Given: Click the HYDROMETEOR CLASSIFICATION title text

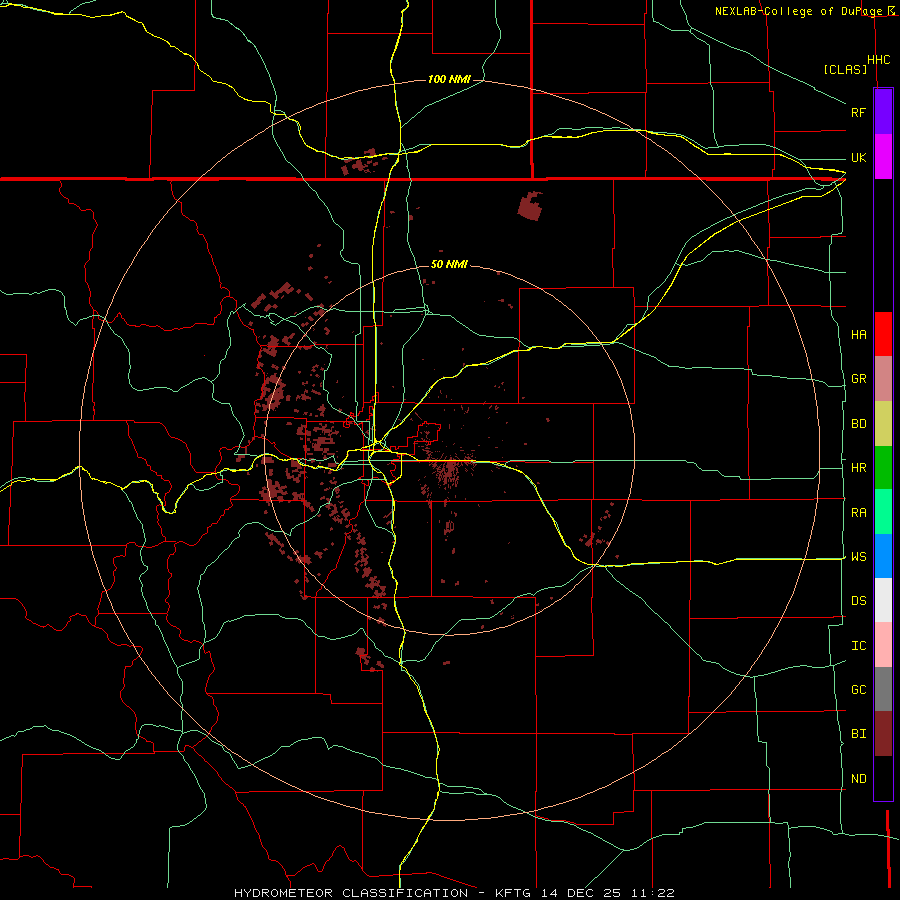Looking at the screenshot, I should pyautogui.click(x=351, y=893).
